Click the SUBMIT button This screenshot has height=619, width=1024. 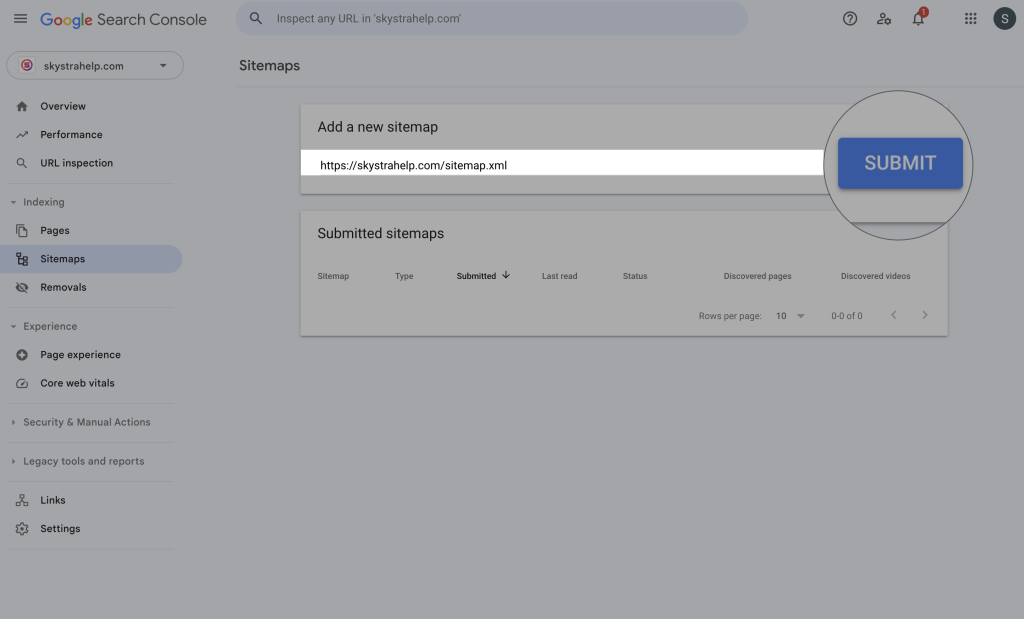click(900, 163)
